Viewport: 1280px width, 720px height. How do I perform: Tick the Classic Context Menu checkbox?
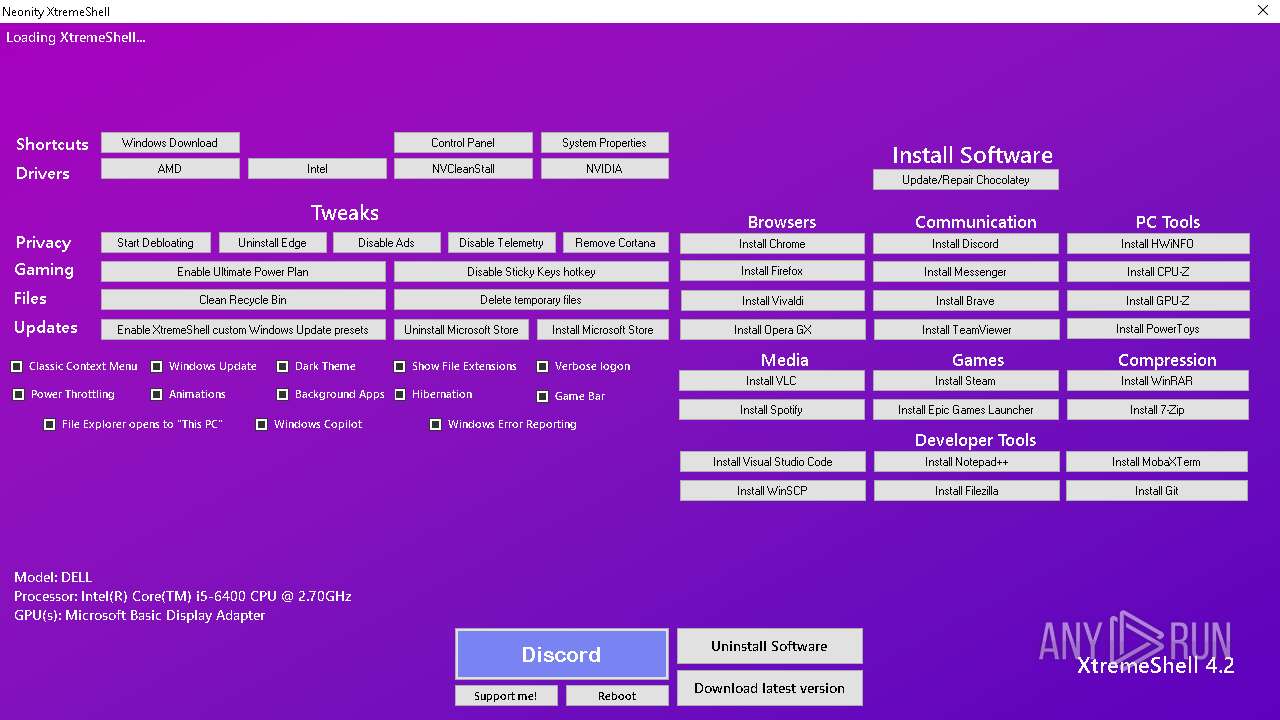[17, 367]
